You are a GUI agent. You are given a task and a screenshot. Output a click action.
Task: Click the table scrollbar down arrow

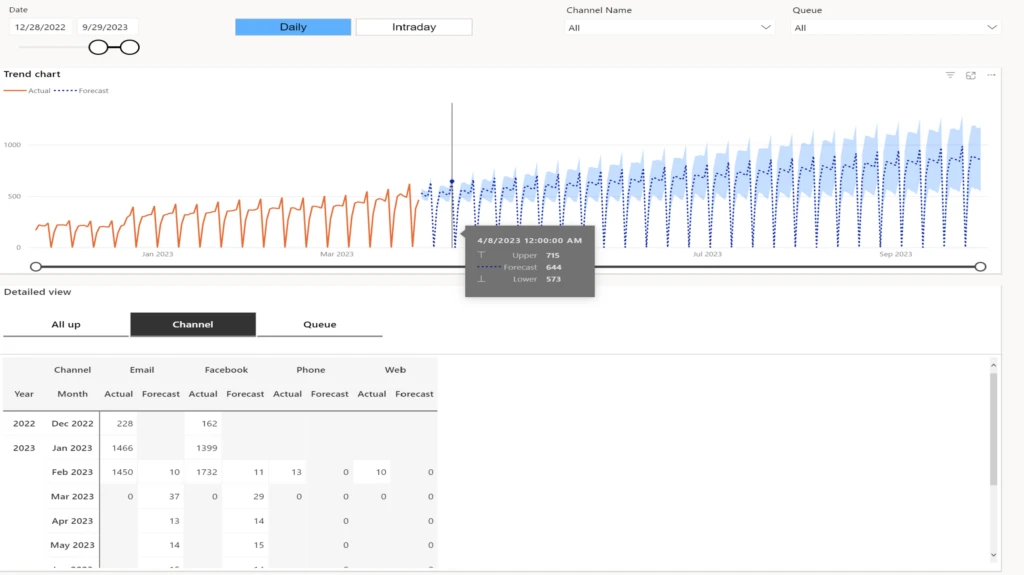click(x=993, y=554)
